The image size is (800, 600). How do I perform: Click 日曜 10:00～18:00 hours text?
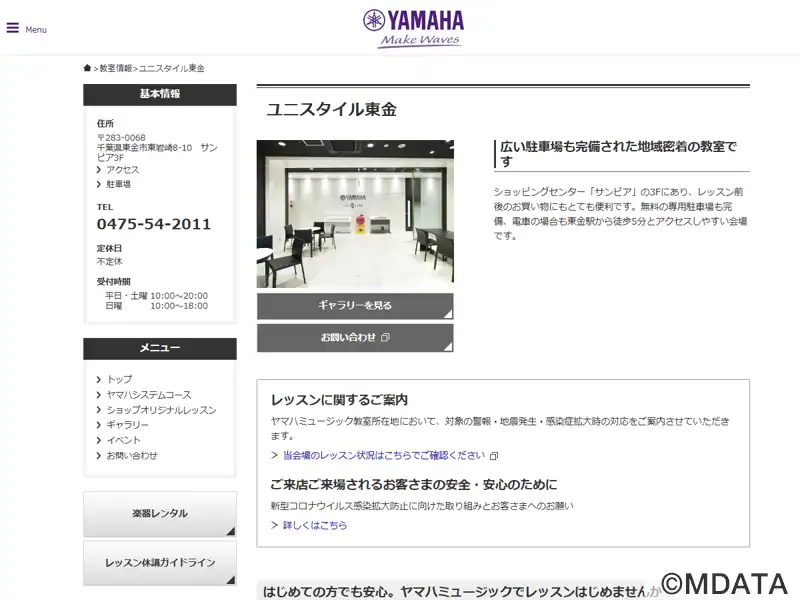click(156, 306)
